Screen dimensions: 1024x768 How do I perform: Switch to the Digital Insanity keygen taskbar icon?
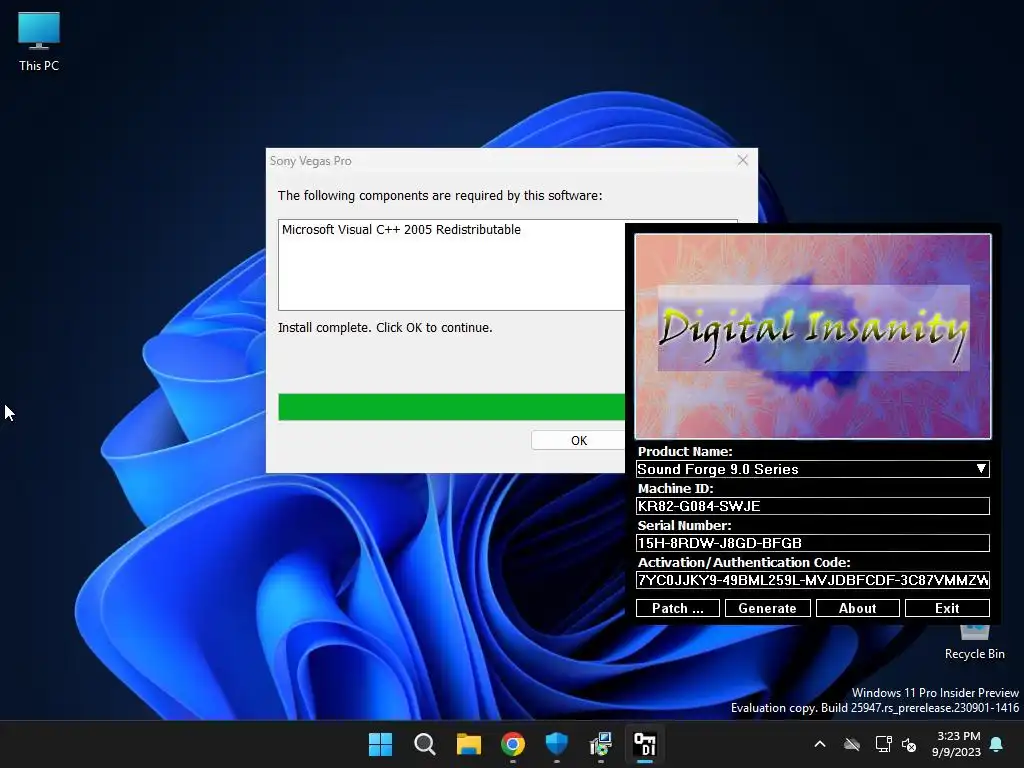[x=645, y=744]
